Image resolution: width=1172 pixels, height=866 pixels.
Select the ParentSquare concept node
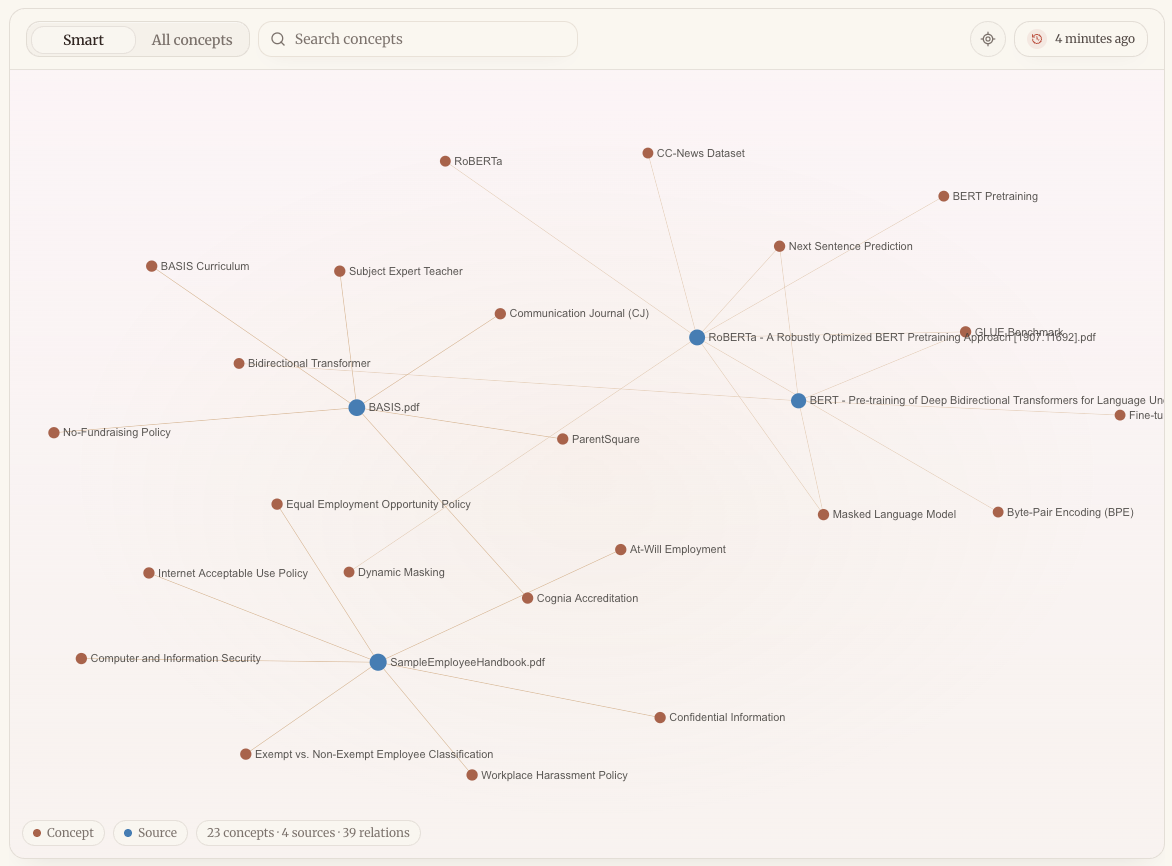tap(563, 439)
